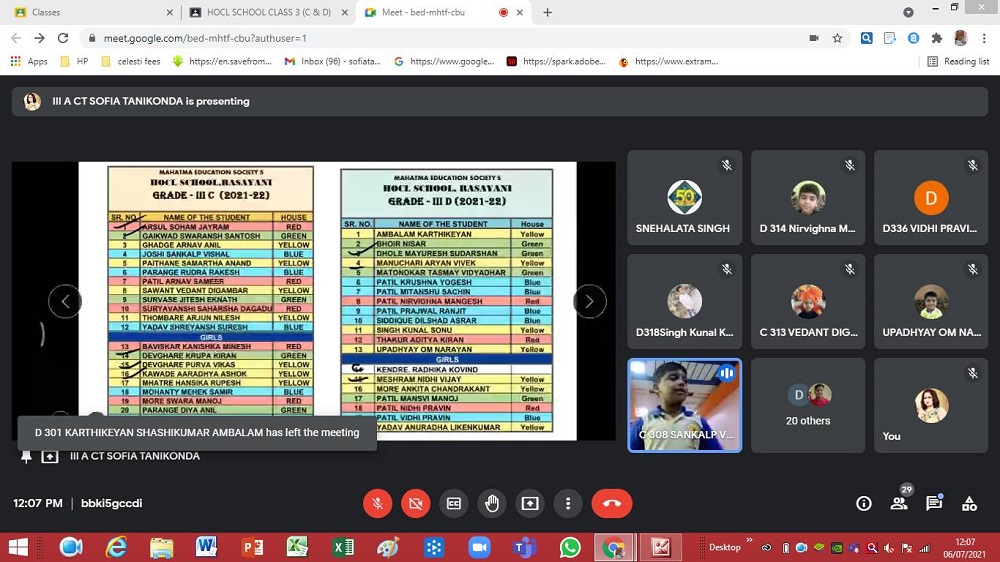Open the chat with everyone panel
1000x562 pixels.
pyautogui.click(x=934, y=504)
